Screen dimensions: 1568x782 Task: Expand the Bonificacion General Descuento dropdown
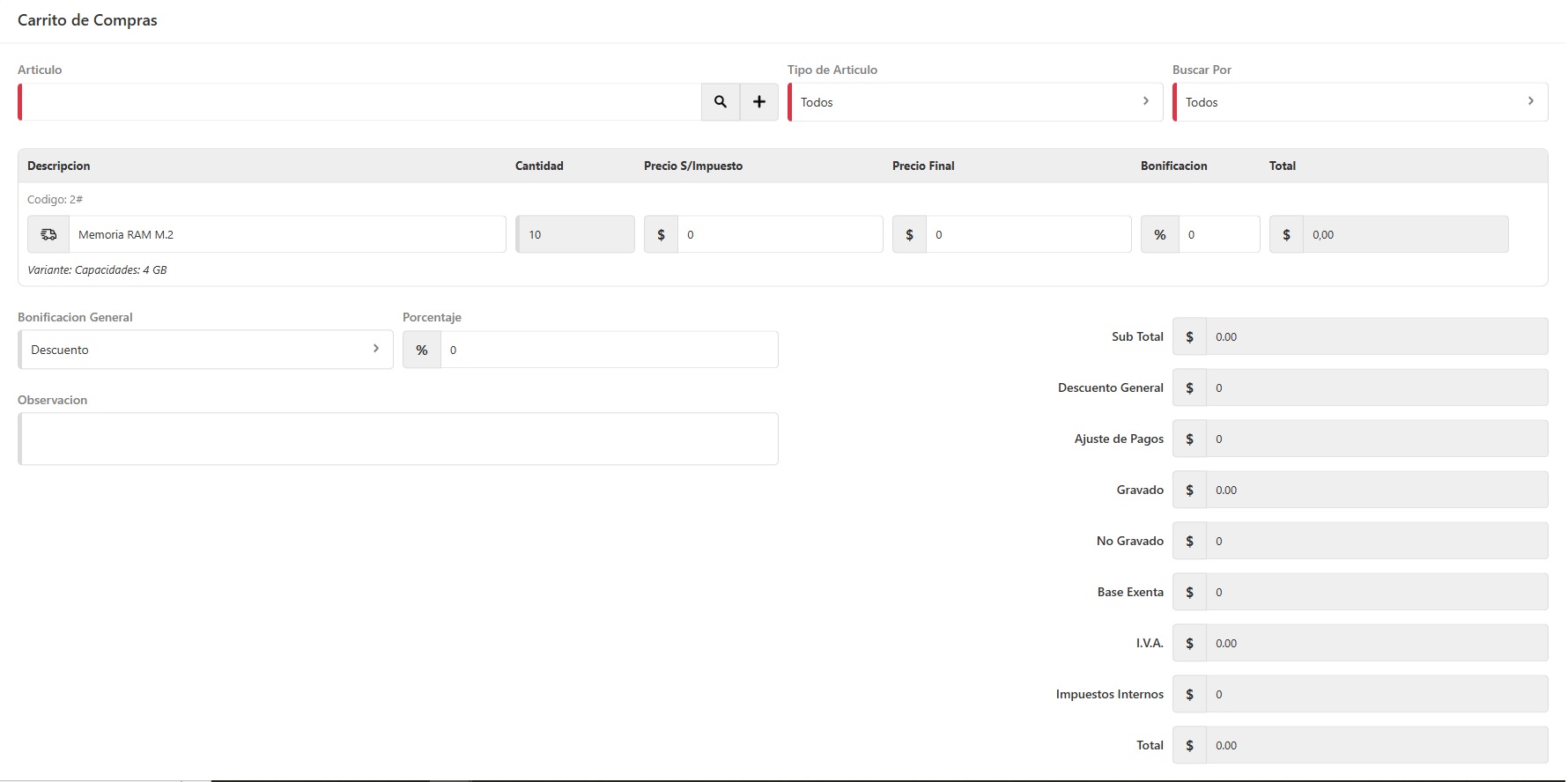(x=205, y=350)
